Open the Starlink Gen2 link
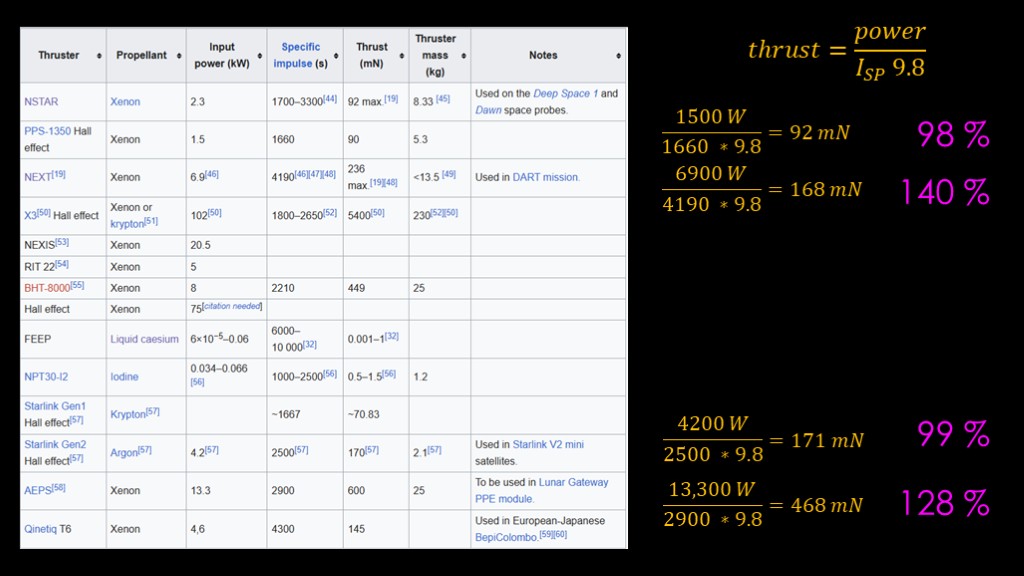The image size is (1024, 576). [55, 444]
